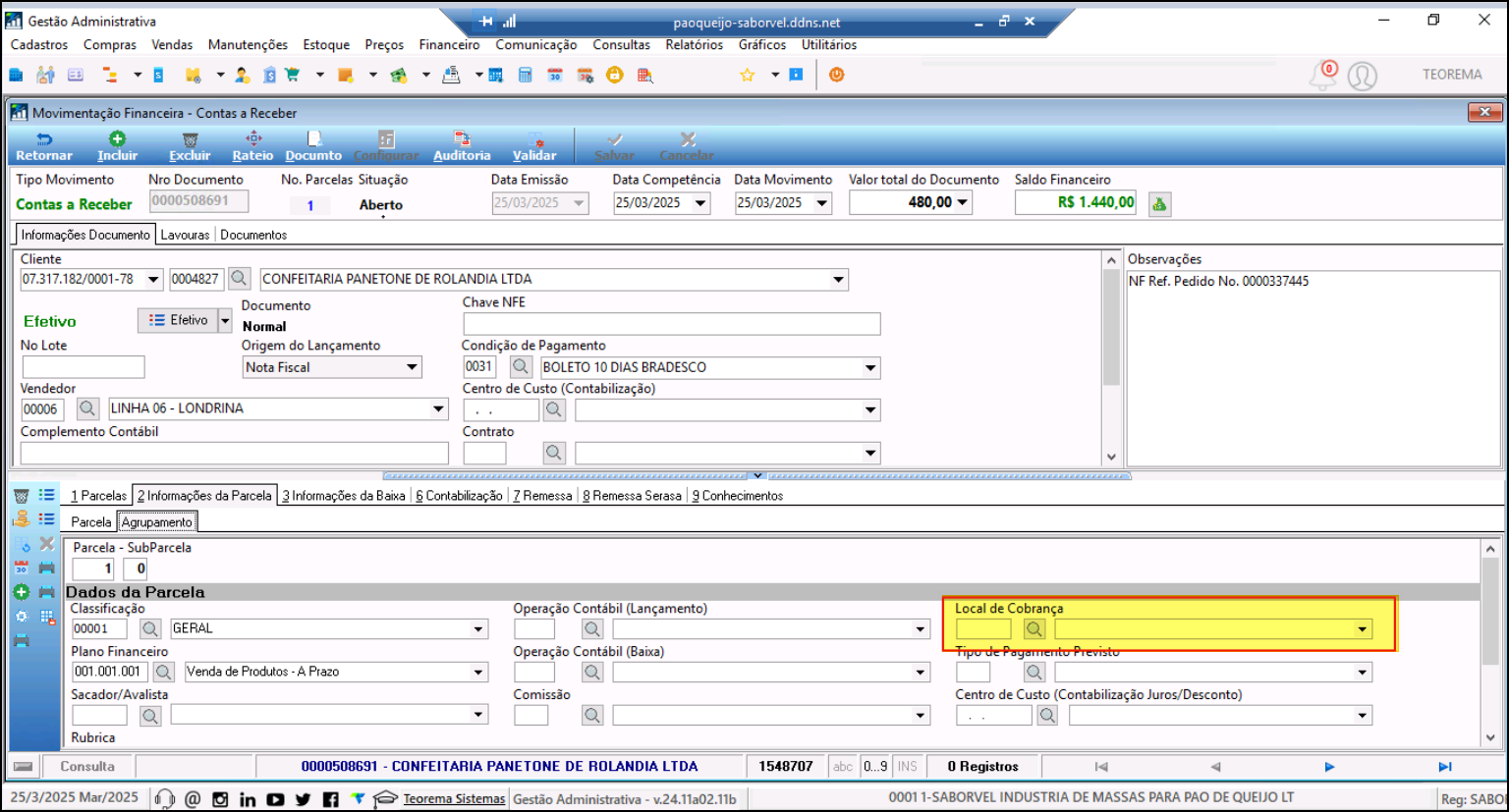Open the Rateio tool
This screenshot has width=1509, height=812.
click(x=252, y=146)
